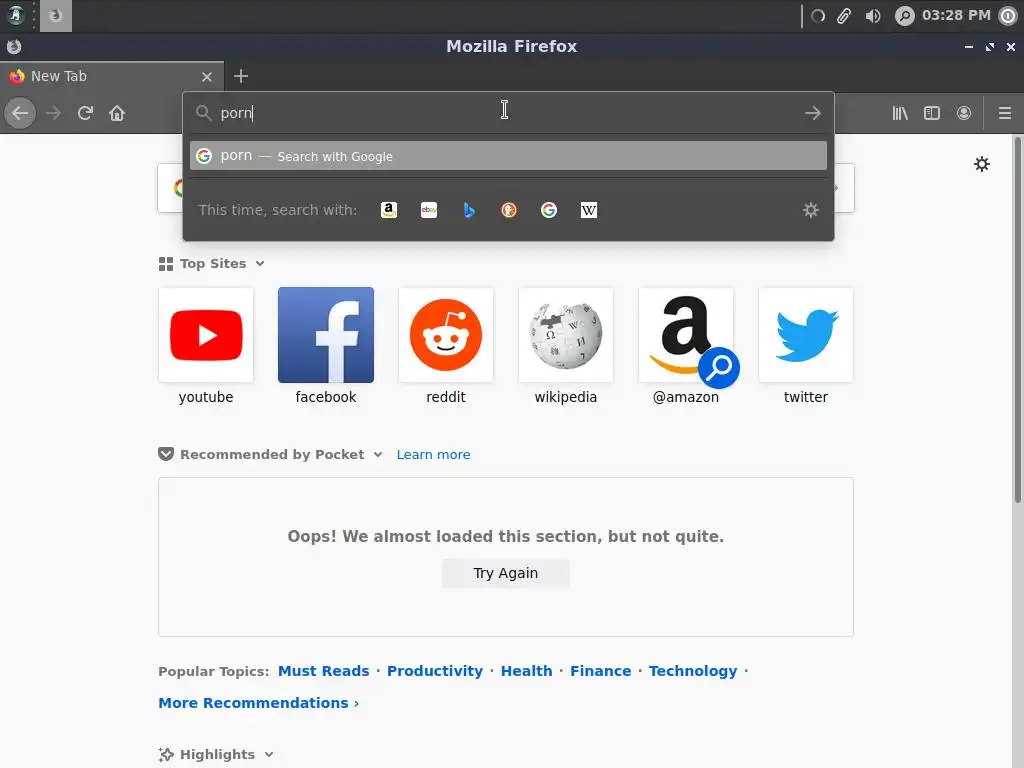
Task: Click the page vertical scrollbar thumb
Action: (x=1017, y=320)
